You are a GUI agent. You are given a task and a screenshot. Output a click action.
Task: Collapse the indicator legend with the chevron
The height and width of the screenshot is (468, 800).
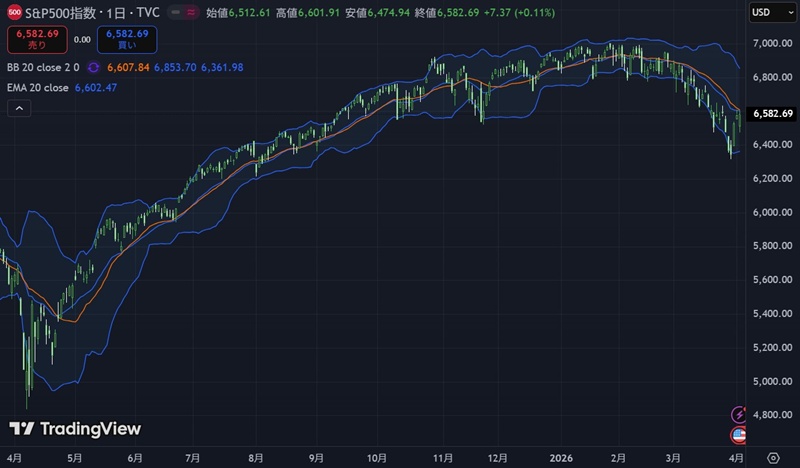tap(18, 110)
